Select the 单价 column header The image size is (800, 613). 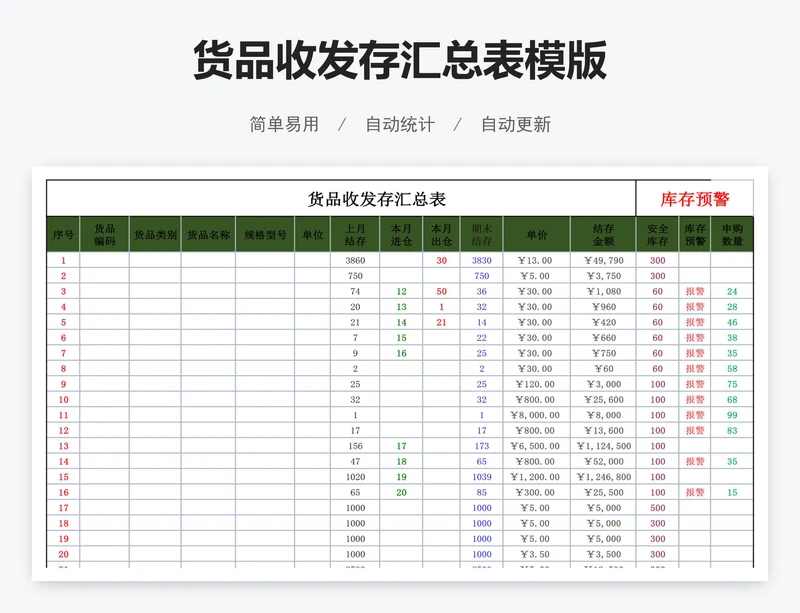[x=537, y=234]
